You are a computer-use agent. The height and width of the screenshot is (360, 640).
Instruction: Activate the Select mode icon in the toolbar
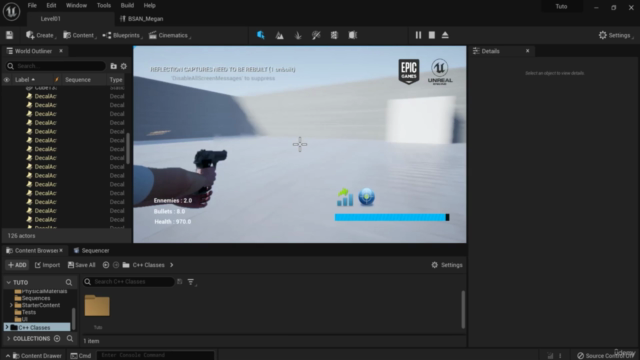pos(260,35)
